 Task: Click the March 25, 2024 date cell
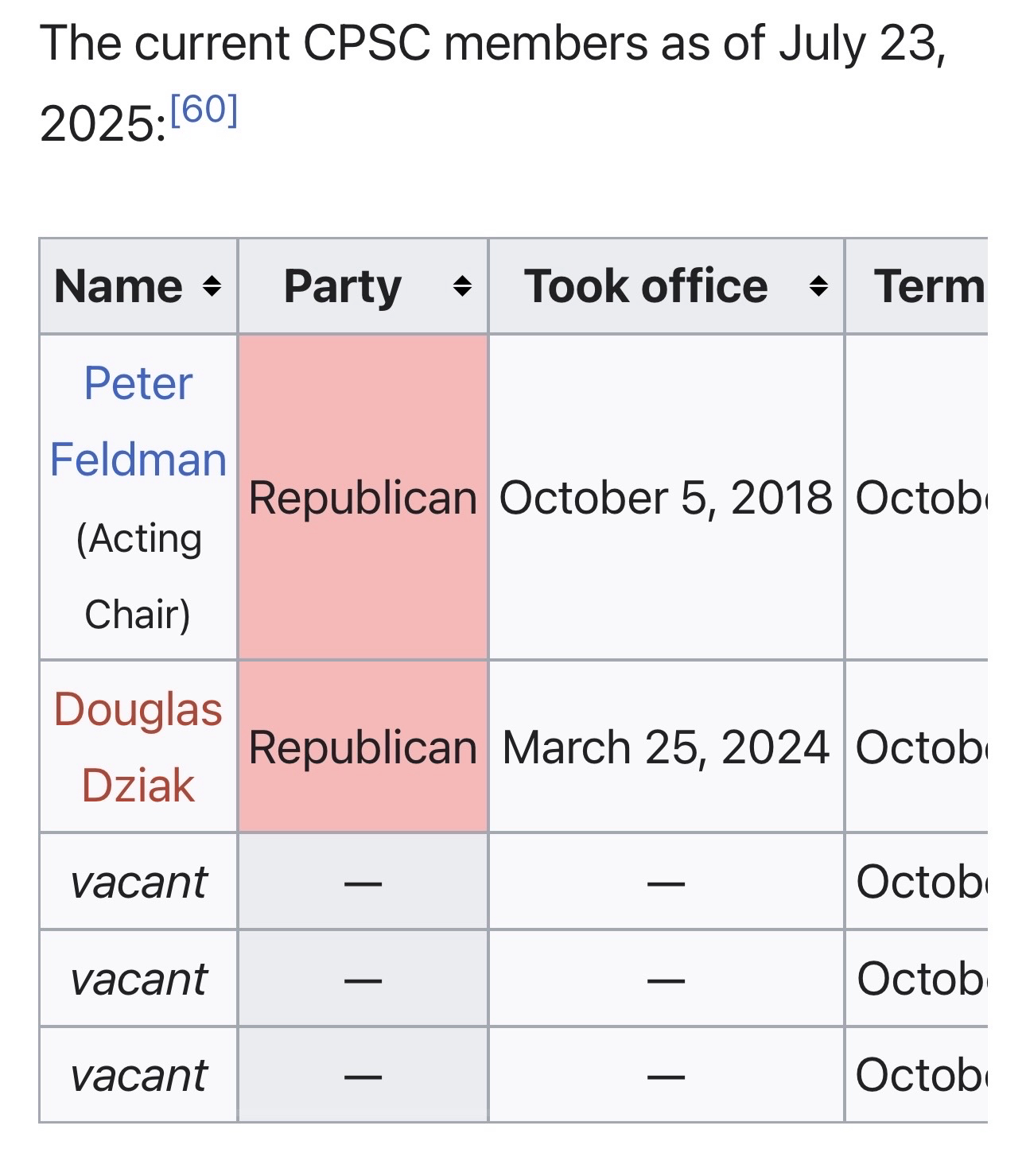[x=666, y=747]
